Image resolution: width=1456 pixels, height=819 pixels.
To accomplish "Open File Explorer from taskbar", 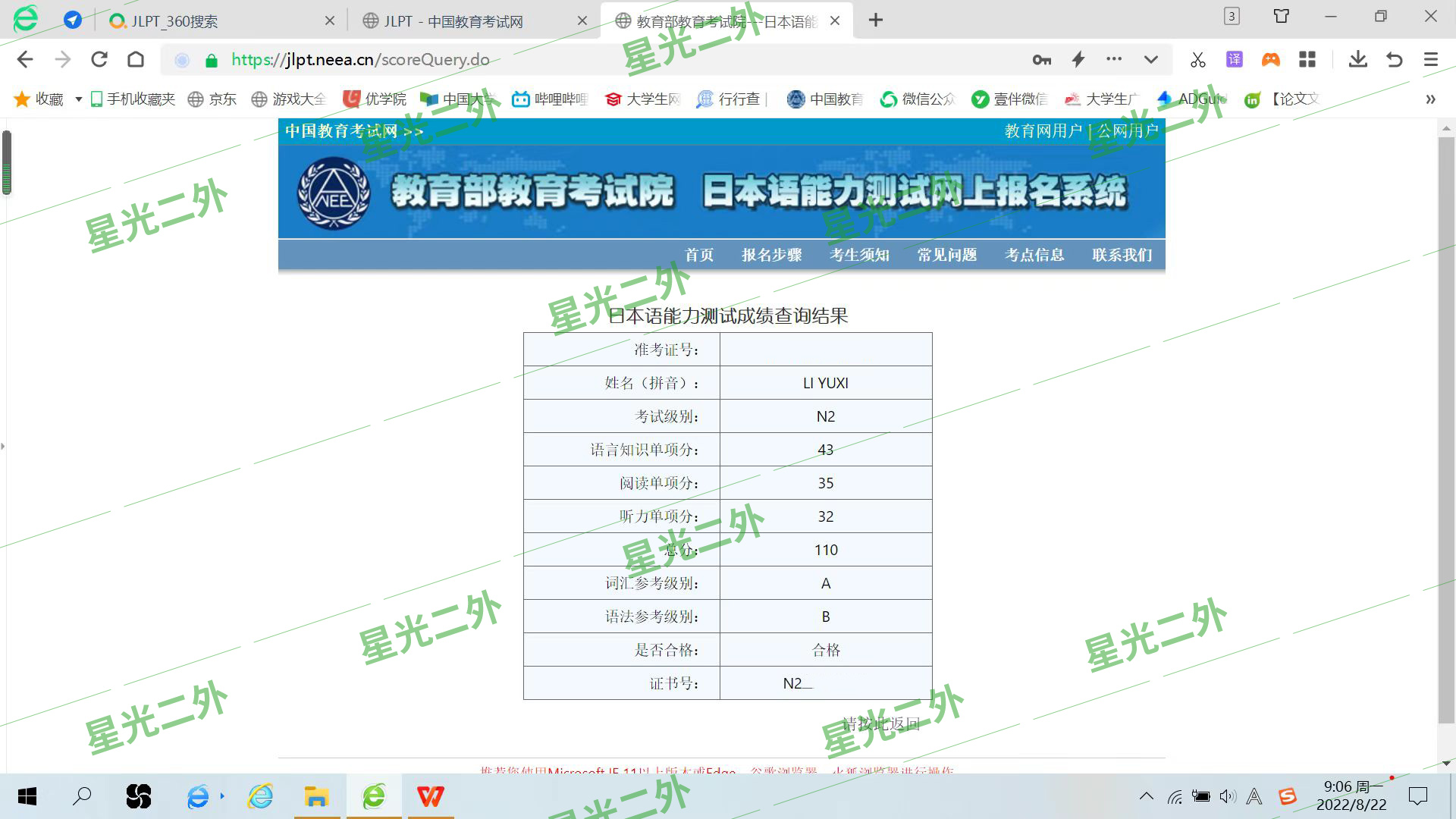I will click(316, 796).
